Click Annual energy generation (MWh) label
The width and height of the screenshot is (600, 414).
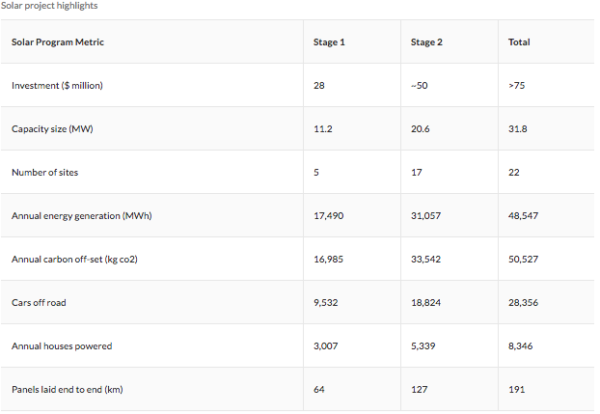tap(82, 216)
